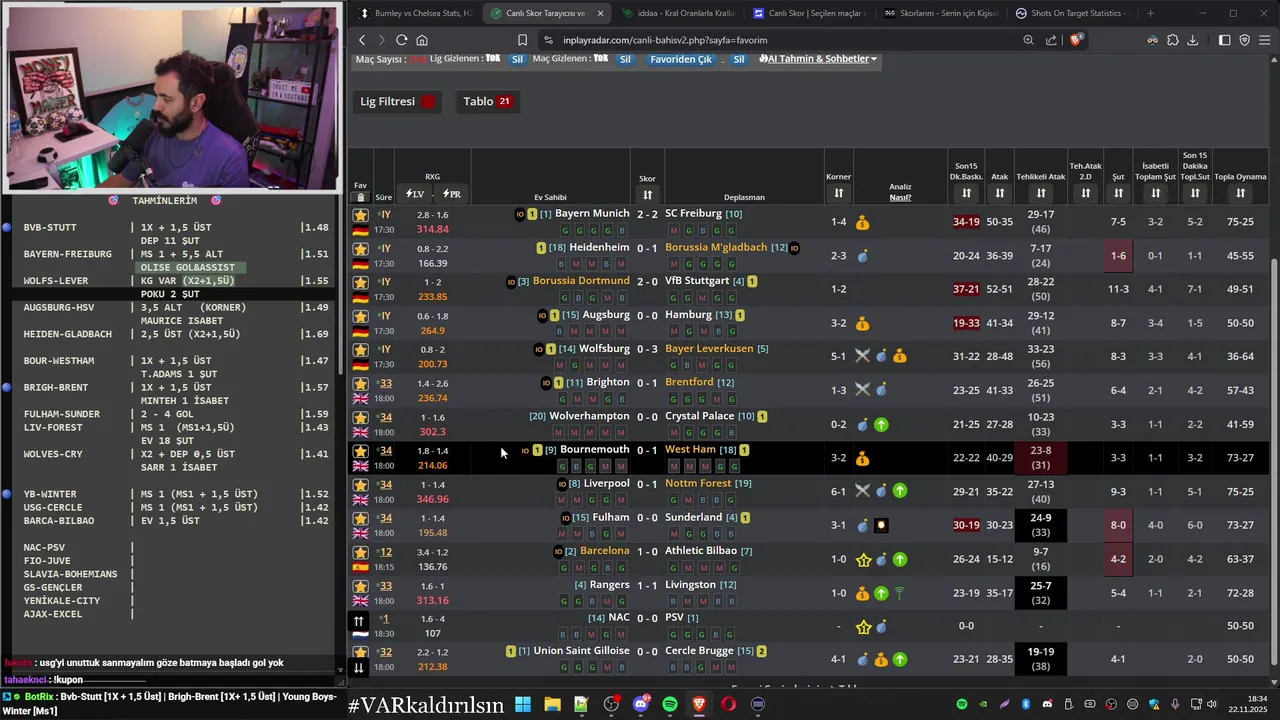Open the AI Tahmin & Sohbetler dropdown

[818, 59]
